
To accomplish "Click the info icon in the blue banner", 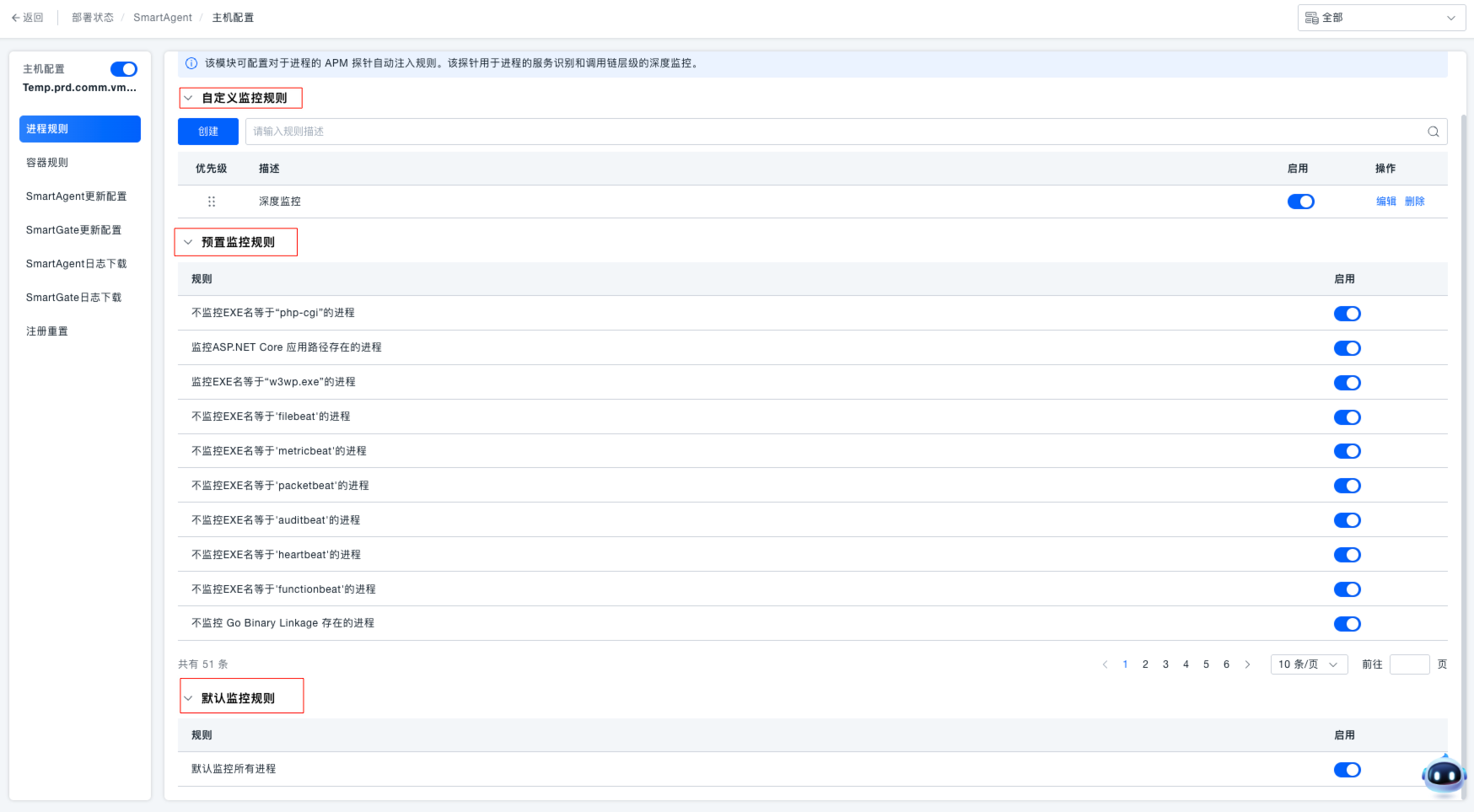I will 191,63.
